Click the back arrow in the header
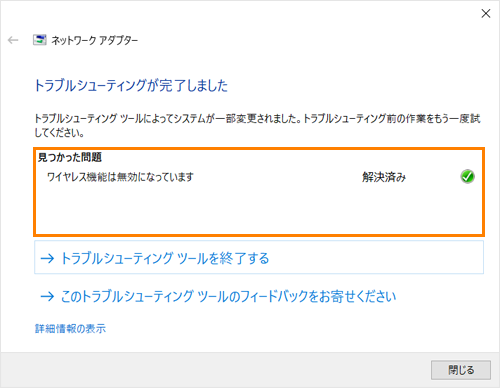 (13, 40)
